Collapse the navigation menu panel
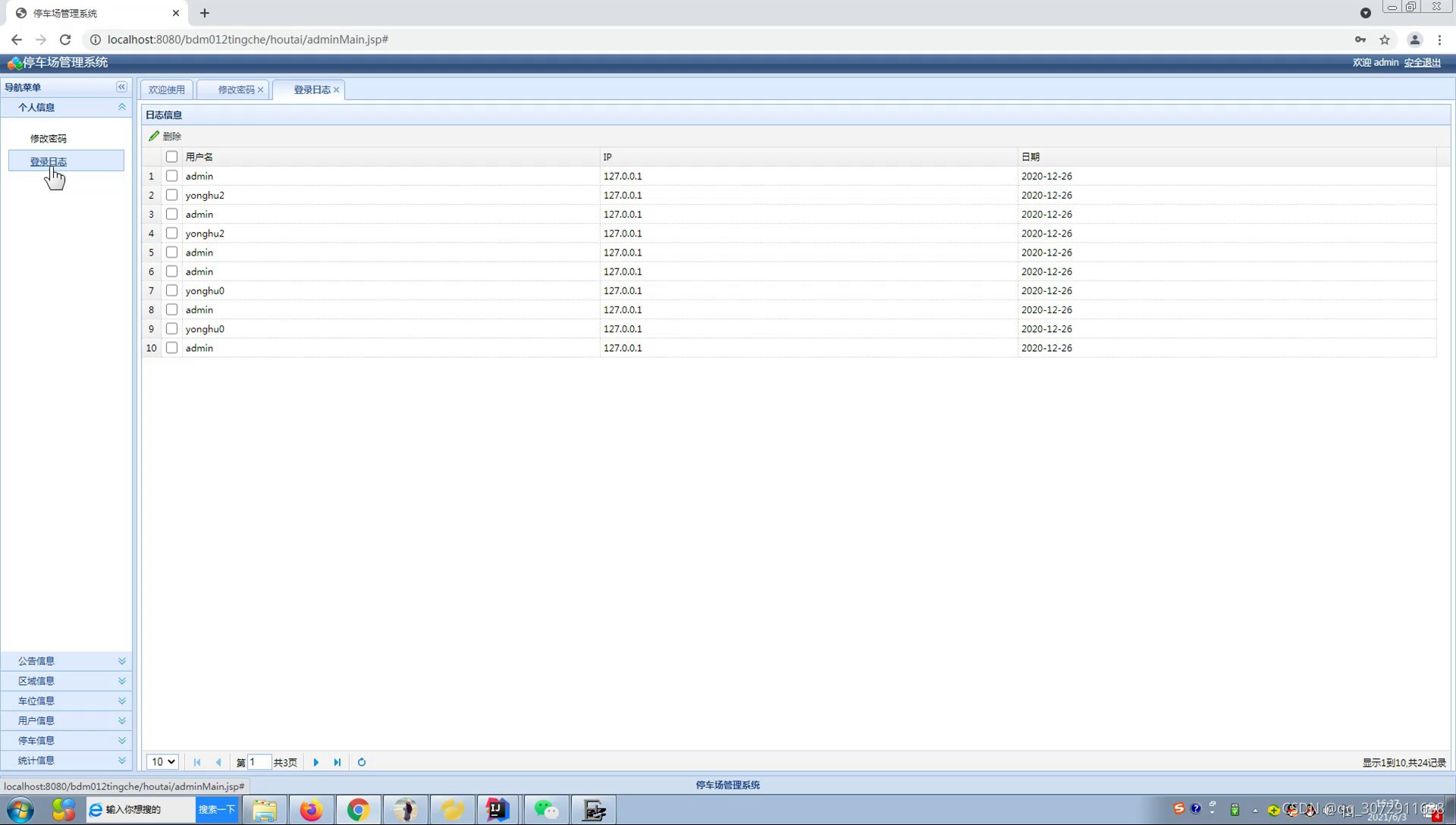1456x825 pixels. [121, 87]
